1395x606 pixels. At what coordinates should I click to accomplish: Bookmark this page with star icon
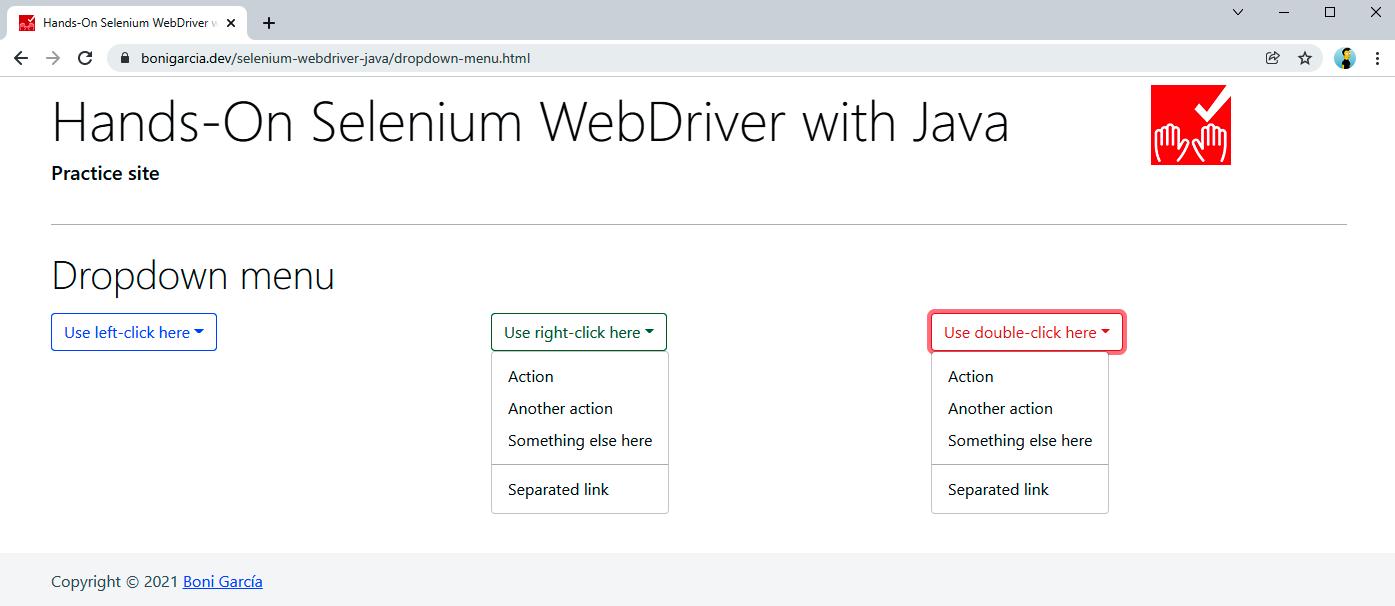(1305, 58)
